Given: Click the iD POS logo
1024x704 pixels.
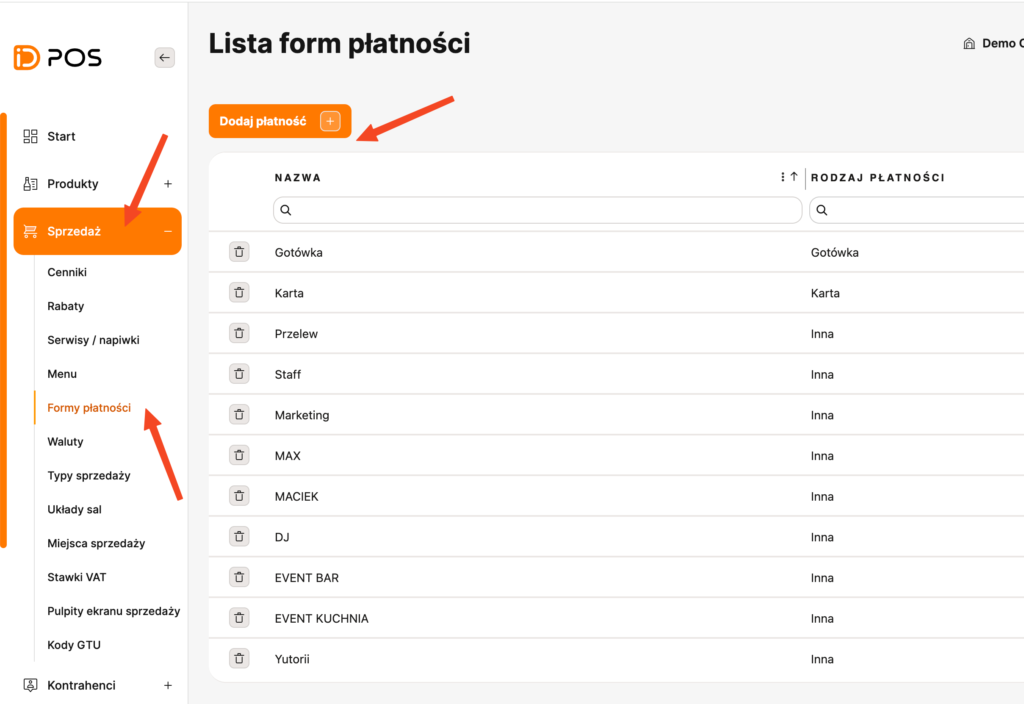Looking at the screenshot, I should click(x=58, y=58).
